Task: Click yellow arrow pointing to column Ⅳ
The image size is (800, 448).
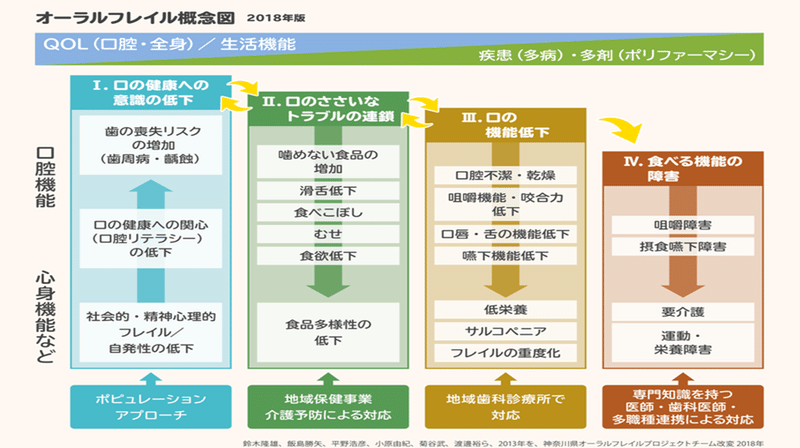Action: (x=621, y=130)
